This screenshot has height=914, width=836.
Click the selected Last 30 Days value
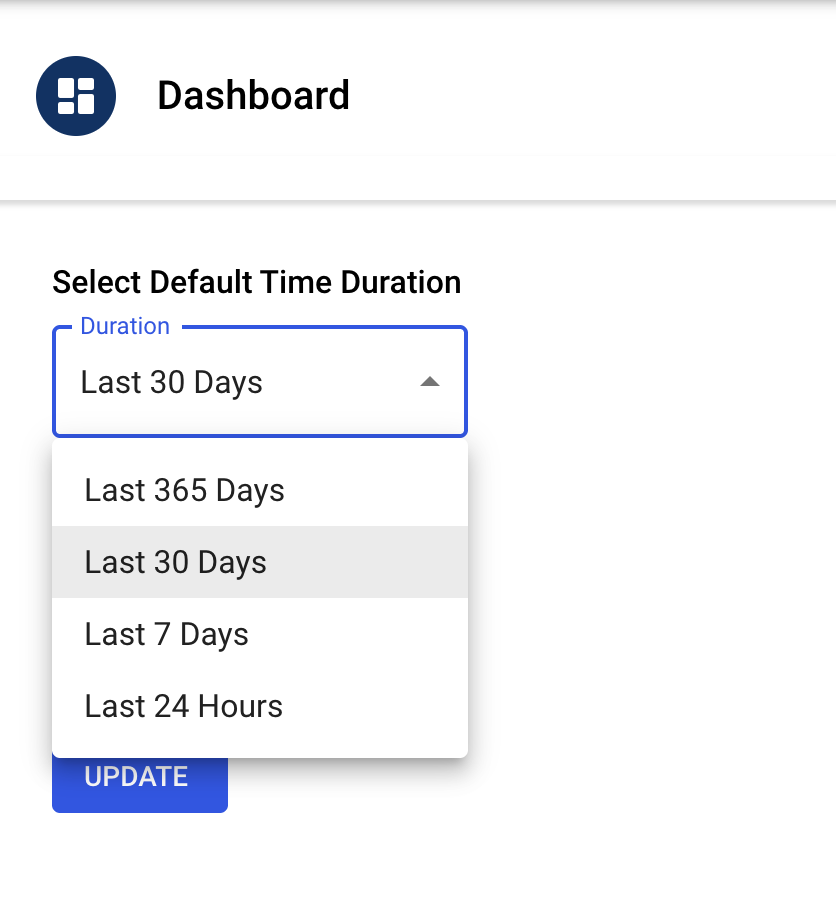pos(172,382)
